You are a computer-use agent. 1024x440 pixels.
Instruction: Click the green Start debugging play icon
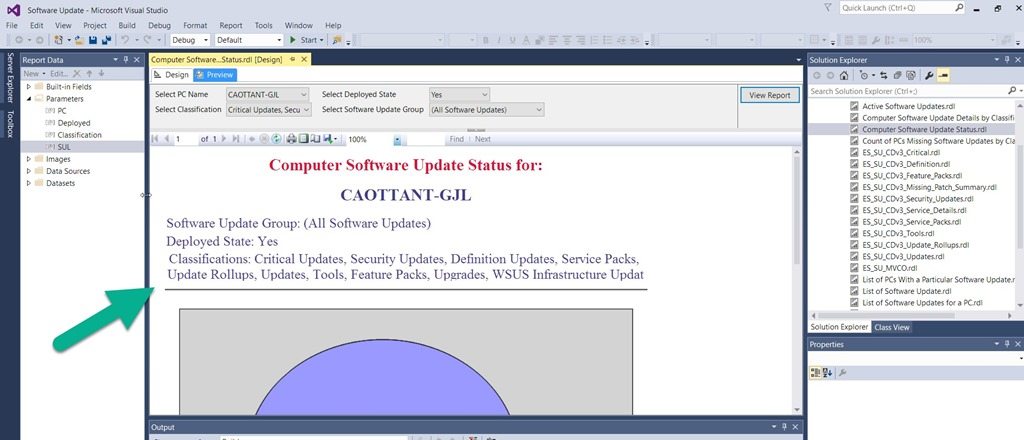[293, 40]
